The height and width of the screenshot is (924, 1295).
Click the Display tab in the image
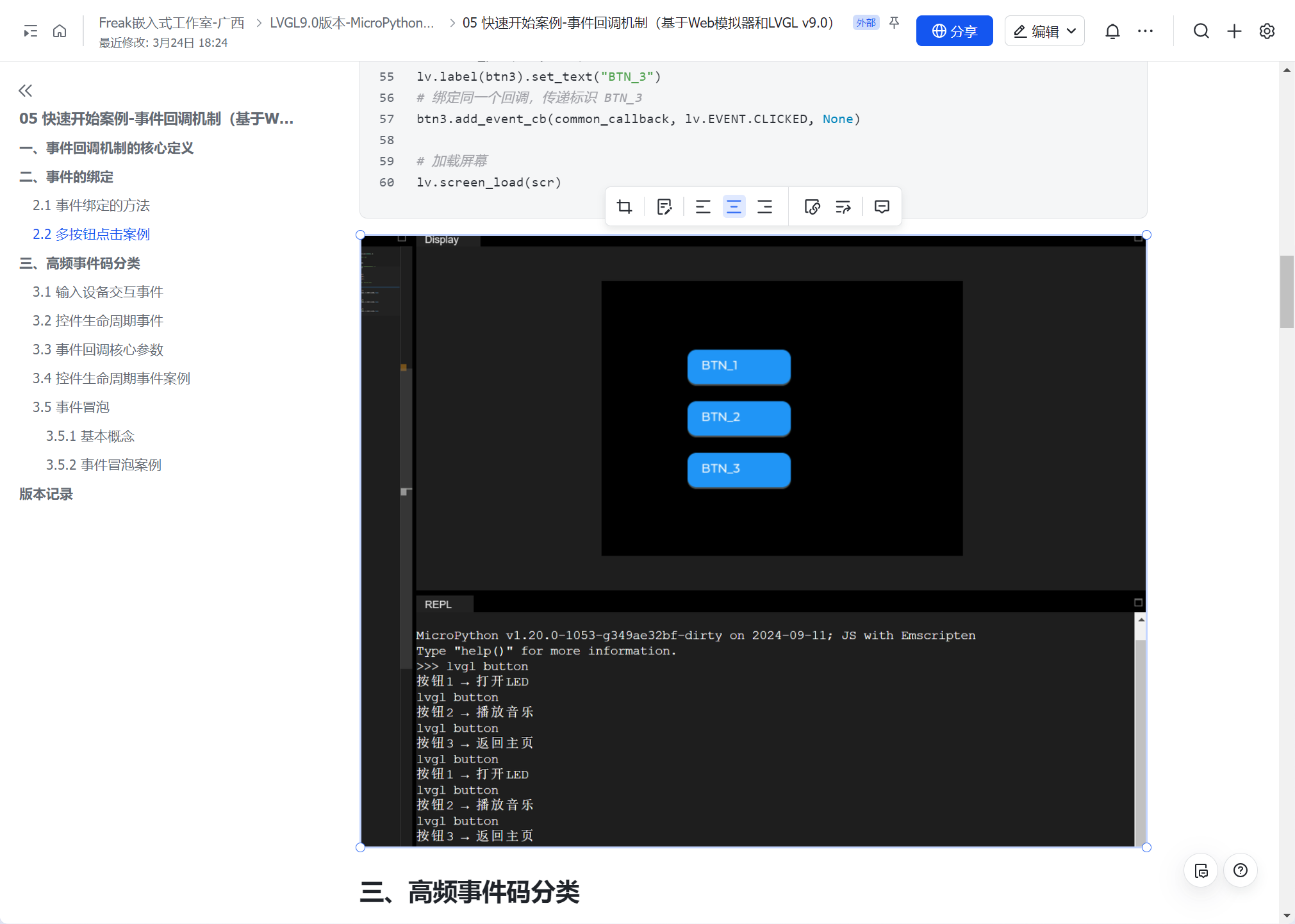(x=441, y=240)
